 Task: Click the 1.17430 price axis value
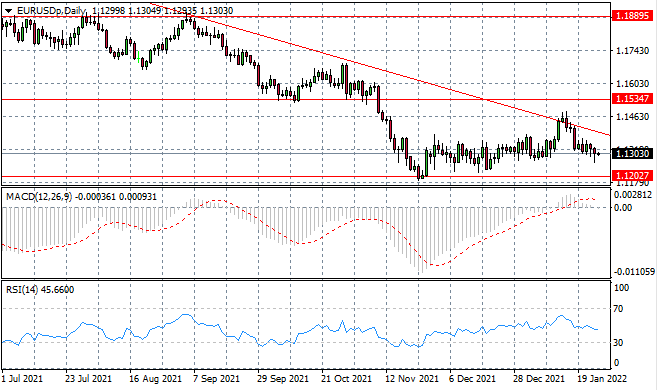[632, 50]
